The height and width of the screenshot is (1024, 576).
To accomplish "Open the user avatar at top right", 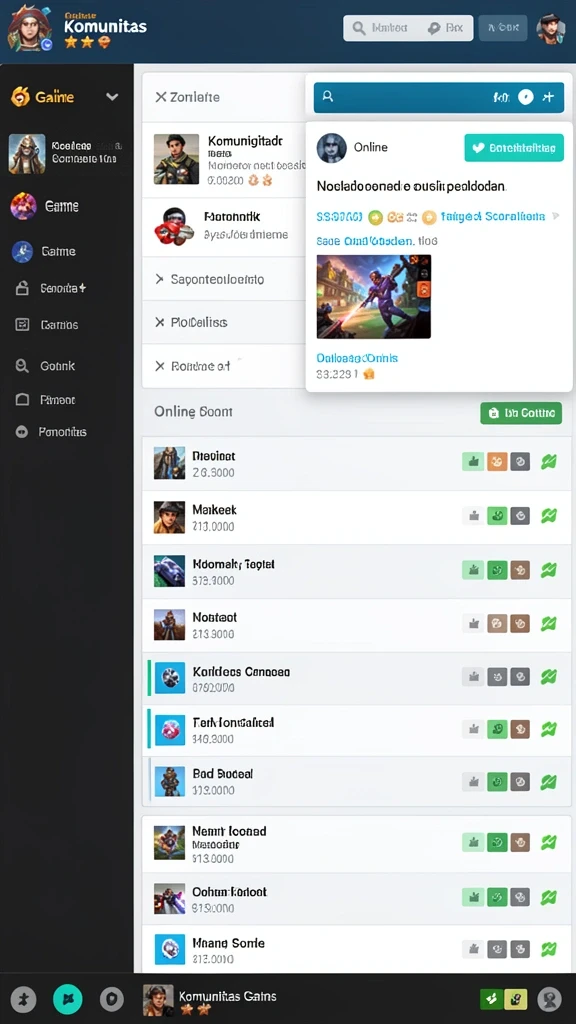I will [x=550, y=29].
